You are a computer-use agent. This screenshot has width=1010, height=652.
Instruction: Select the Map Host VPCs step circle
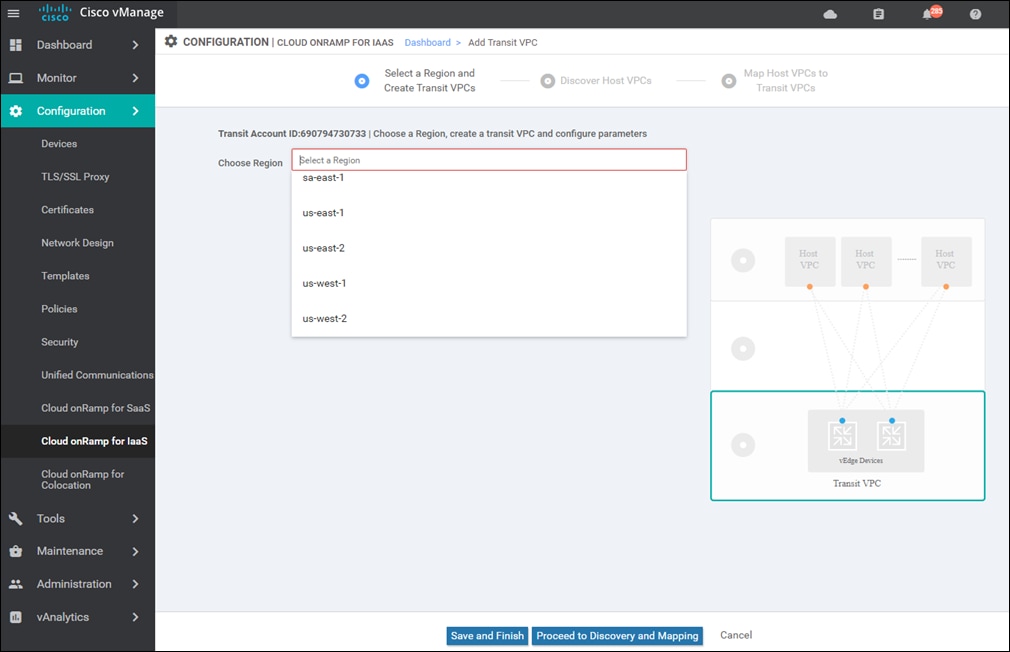pos(729,81)
